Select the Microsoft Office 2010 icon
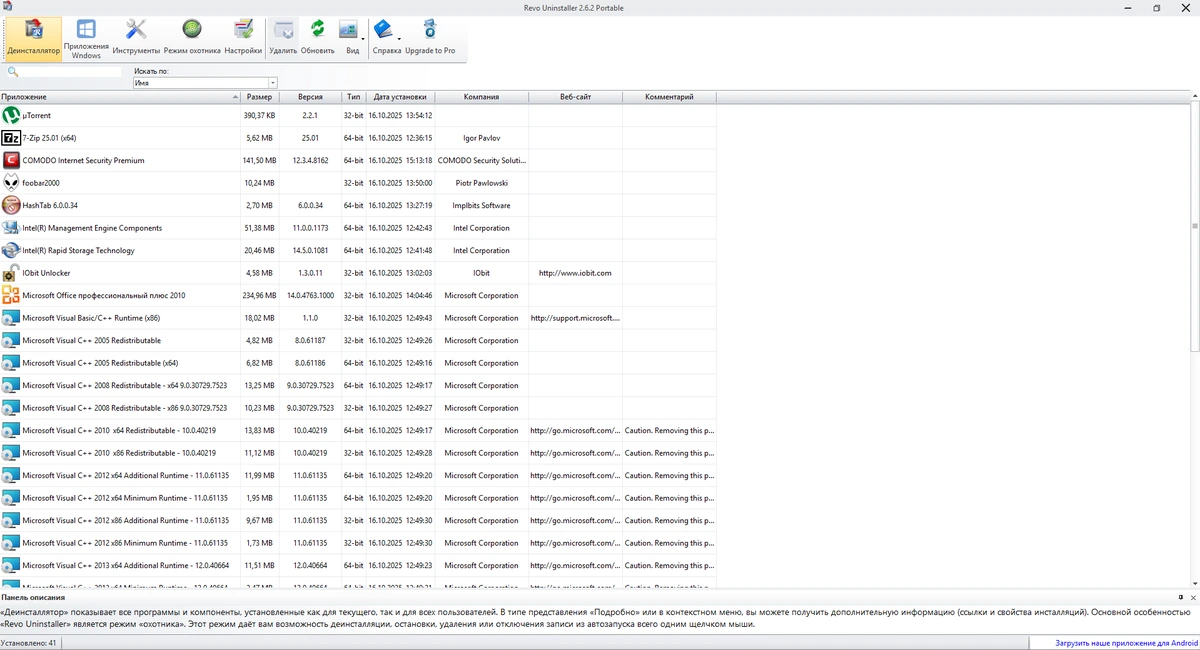The height and width of the screenshot is (650, 1200). click(x=11, y=295)
